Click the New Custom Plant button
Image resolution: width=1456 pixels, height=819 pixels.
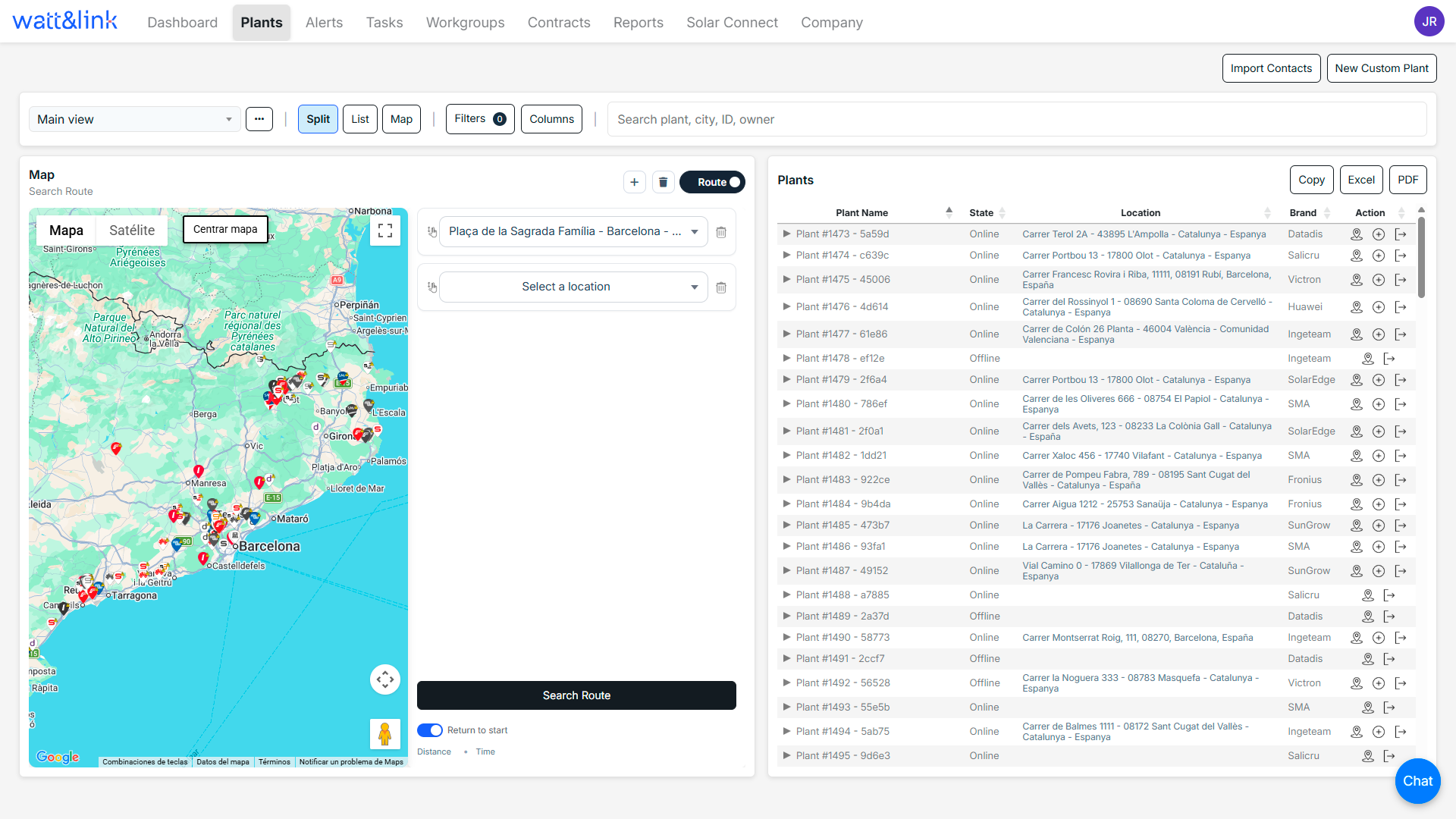coord(1381,68)
